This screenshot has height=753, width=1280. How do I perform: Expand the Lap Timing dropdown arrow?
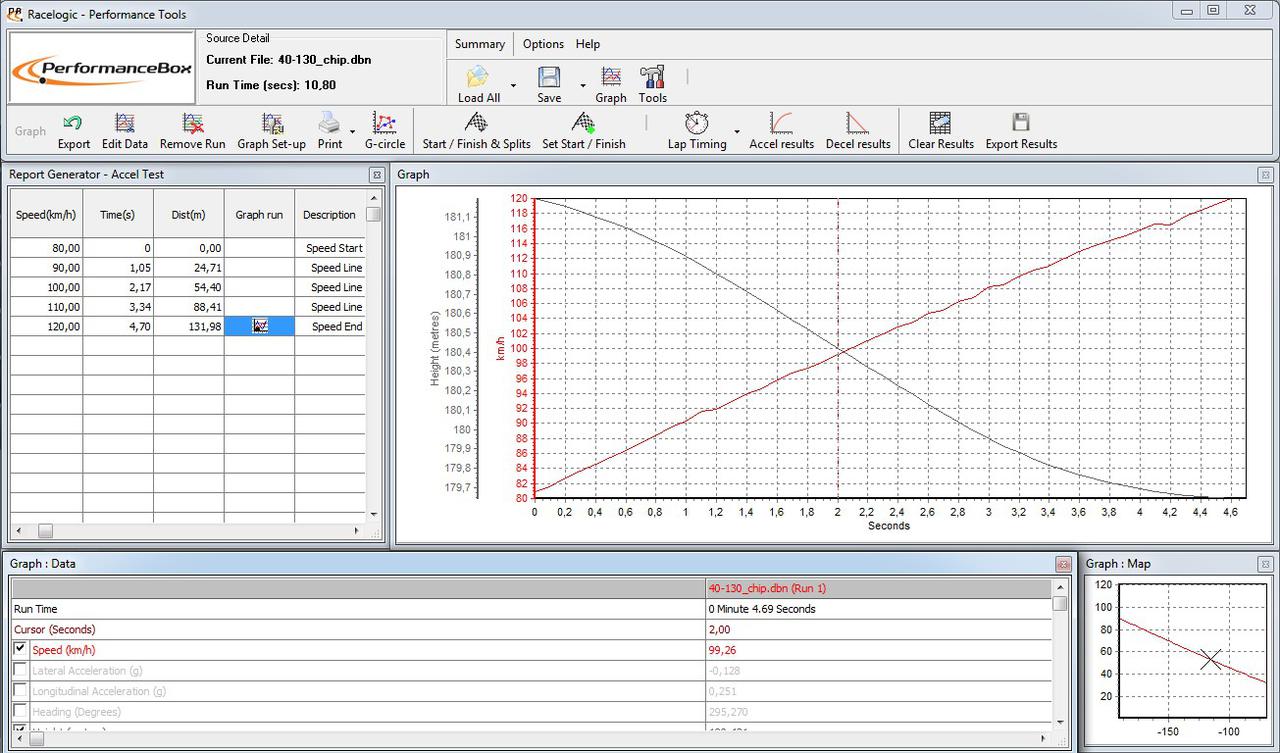737,131
